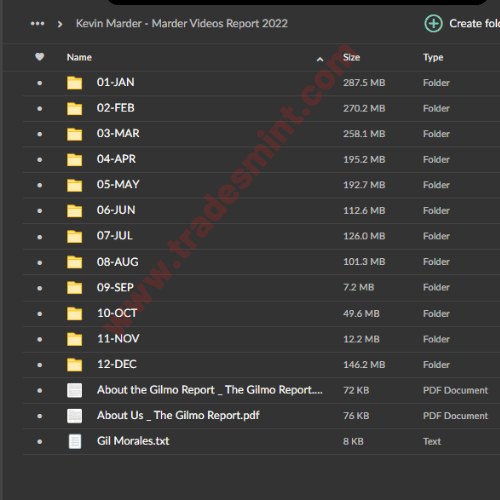
Task: Toggle favorite dot for 07-JUL
Action: (40, 237)
